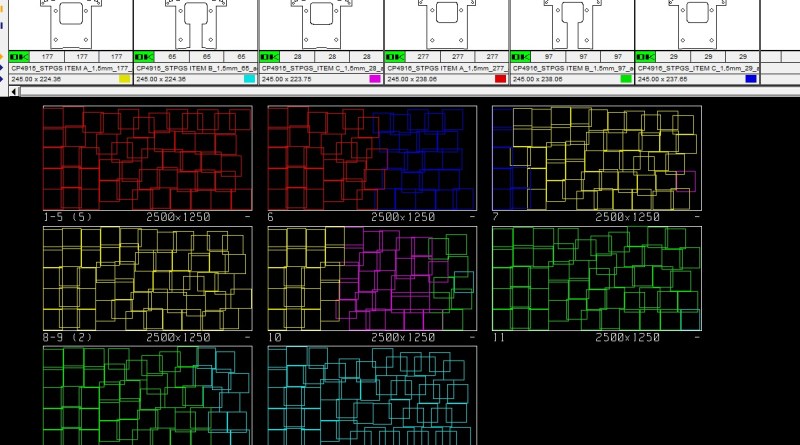Click the sheet label "1-5 (5)"
The height and width of the screenshot is (445, 800).
(x=68, y=217)
